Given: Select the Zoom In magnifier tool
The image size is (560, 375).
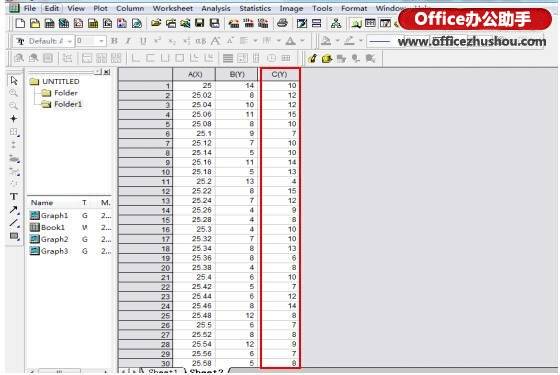Looking at the screenshot, I should click(14, 93).
